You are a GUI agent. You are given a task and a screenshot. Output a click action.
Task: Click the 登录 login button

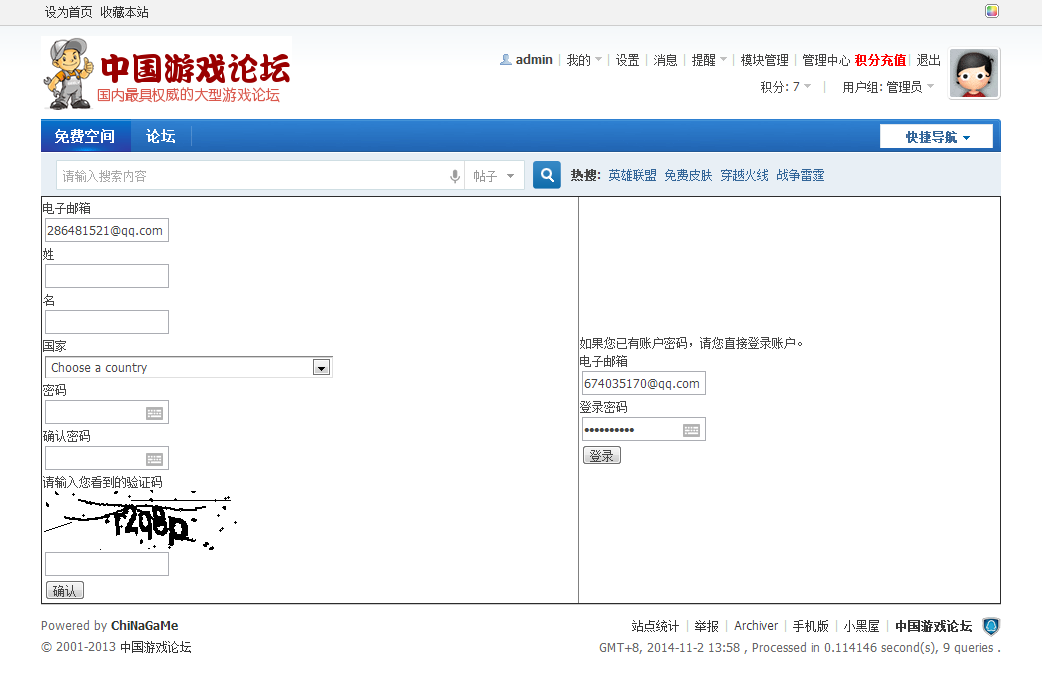click(x=601, y=454)
